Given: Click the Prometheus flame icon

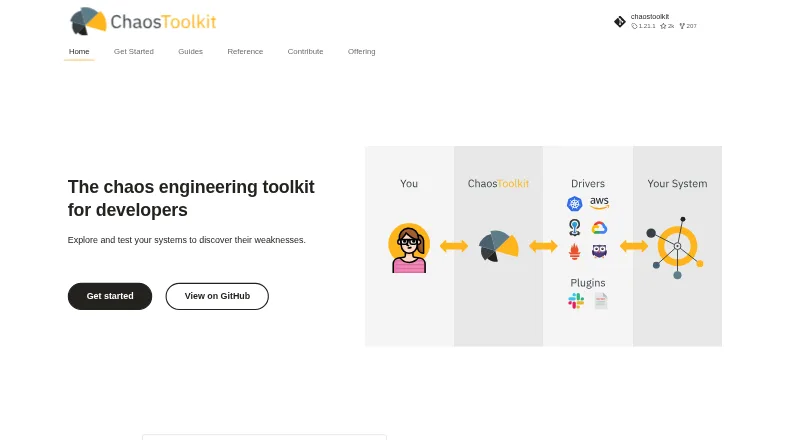Looking at the screenshot, I should pyautogui.click(x=574, y=252).
